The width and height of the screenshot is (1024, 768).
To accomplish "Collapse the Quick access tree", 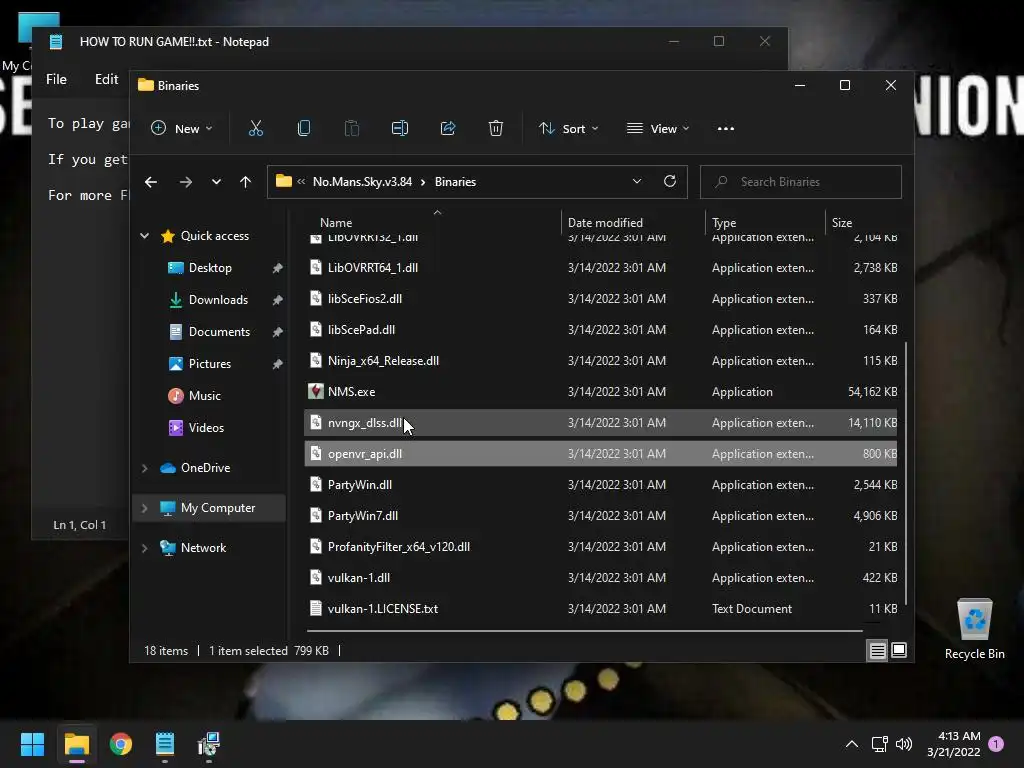I will coord(144,236).
